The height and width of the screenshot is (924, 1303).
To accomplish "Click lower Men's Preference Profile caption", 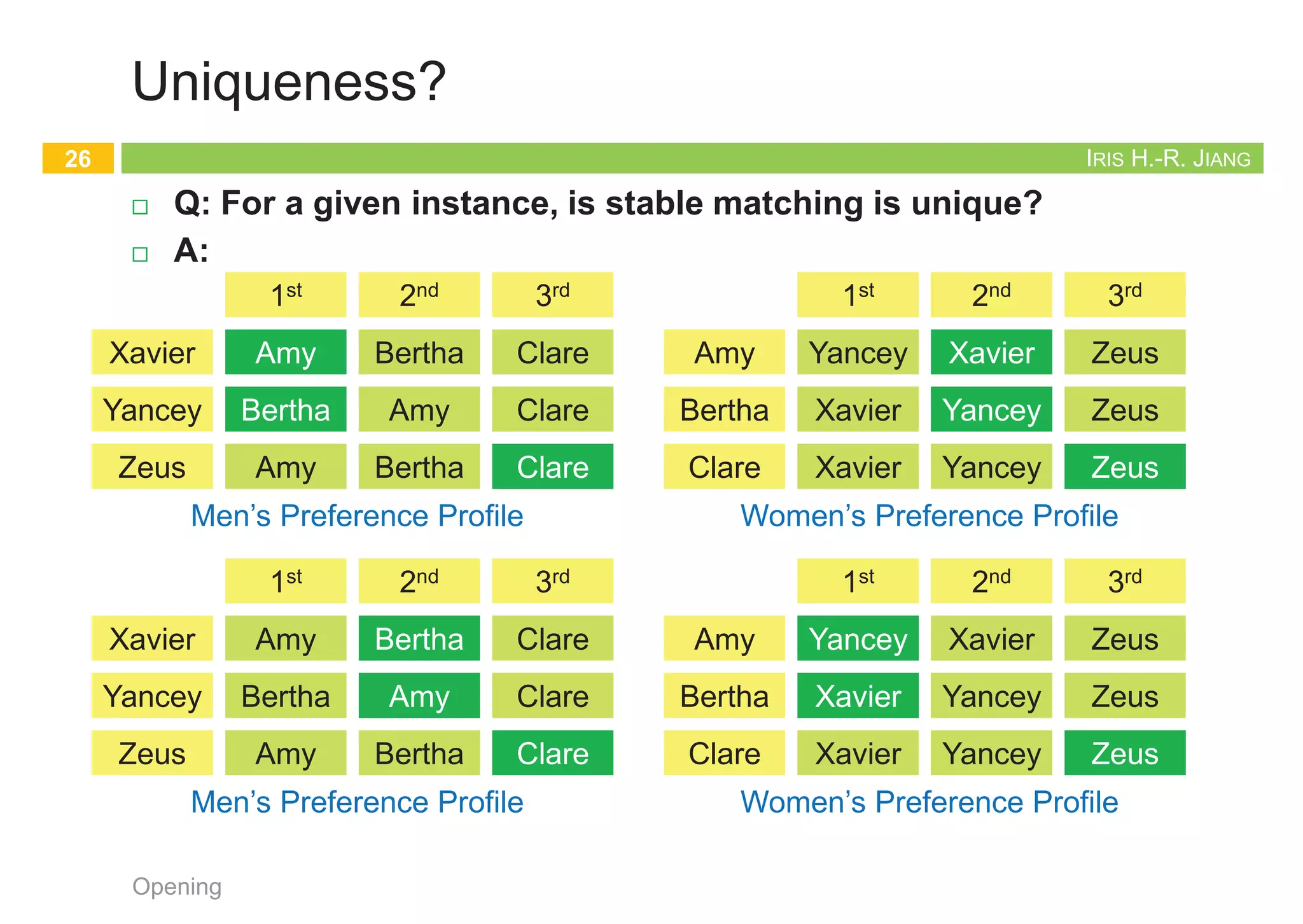I will click(357, 802).
